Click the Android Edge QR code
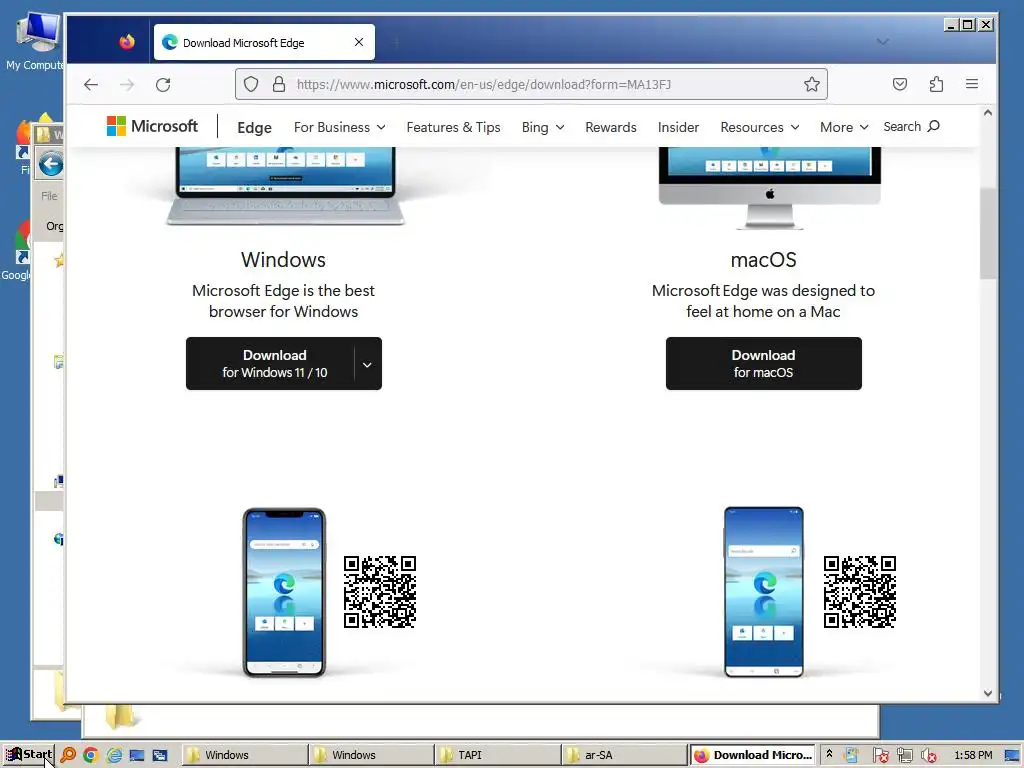Viewport: 1024px width, 768px height. pyautogui.click(x=859, y=592)
